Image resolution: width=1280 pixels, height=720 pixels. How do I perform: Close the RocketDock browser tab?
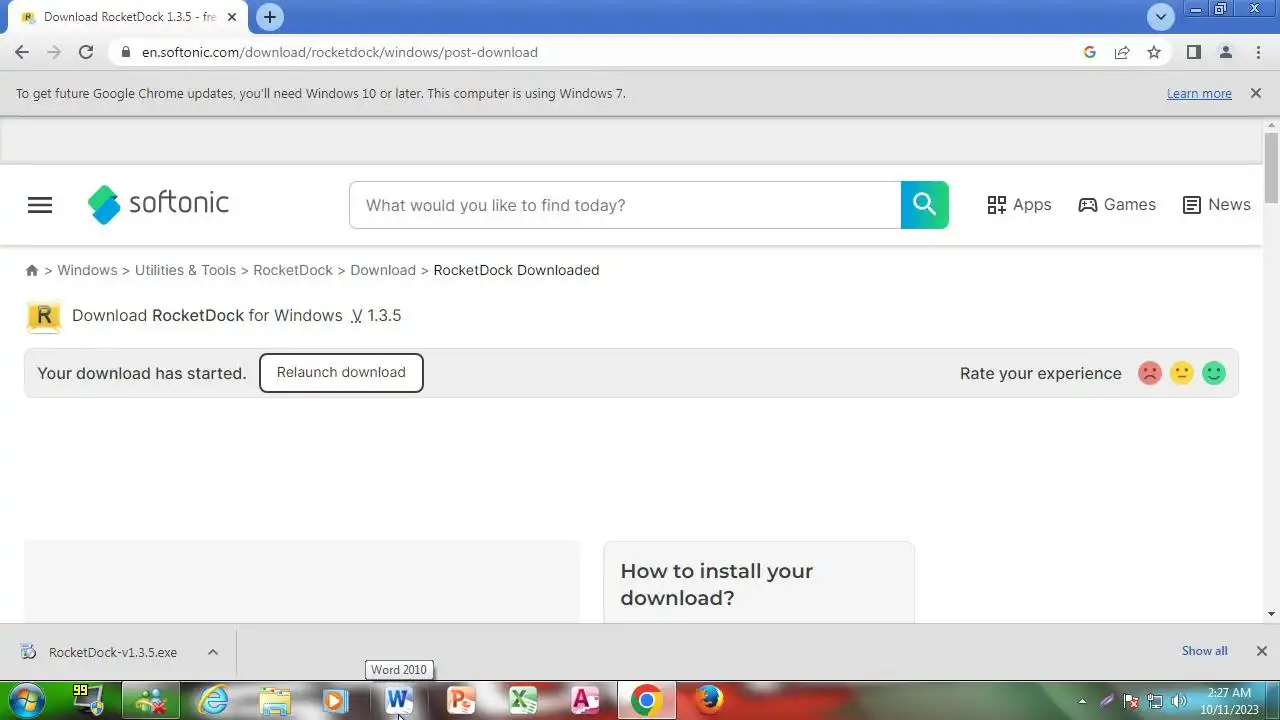pos(232,18)
